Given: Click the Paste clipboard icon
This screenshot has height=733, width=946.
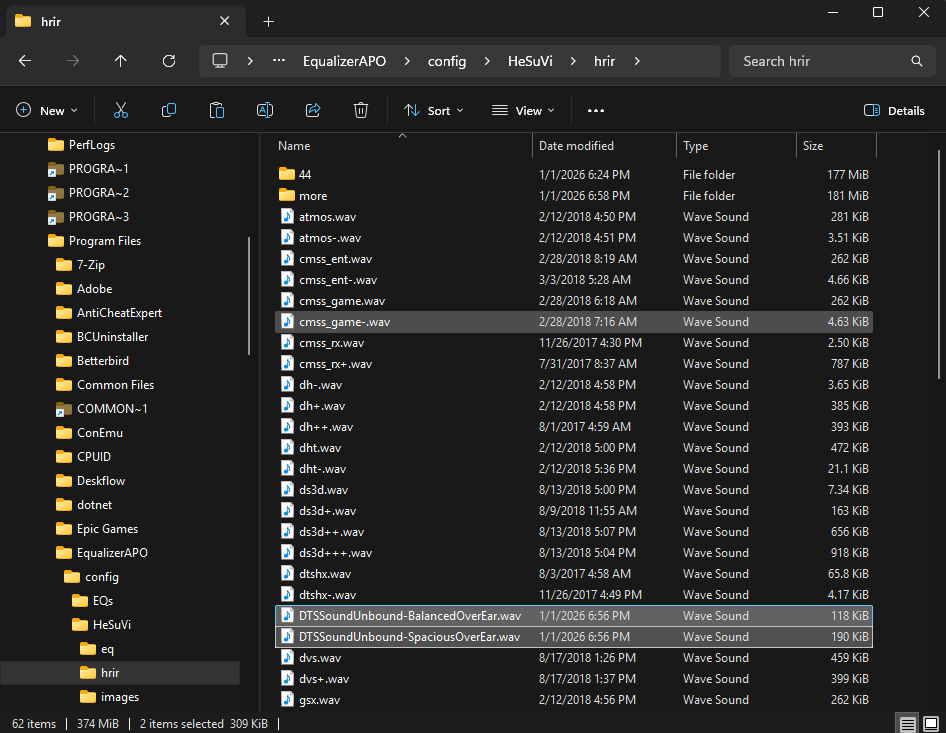Looking at the screenshot, I should tap(217, 110).
